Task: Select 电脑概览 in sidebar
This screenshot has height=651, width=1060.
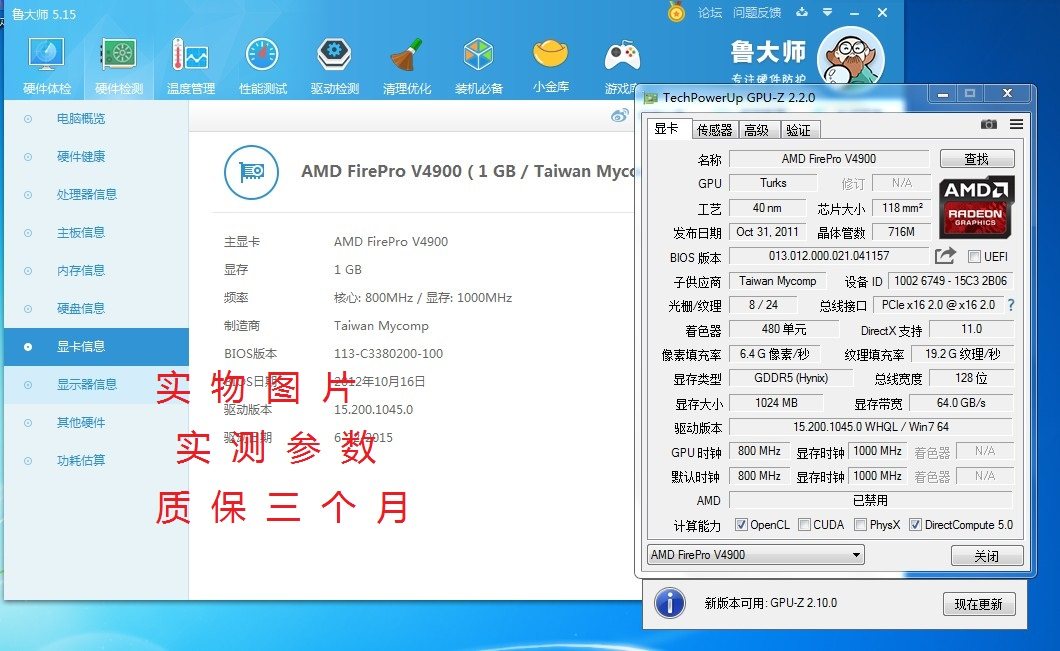Action: (96, 119)
